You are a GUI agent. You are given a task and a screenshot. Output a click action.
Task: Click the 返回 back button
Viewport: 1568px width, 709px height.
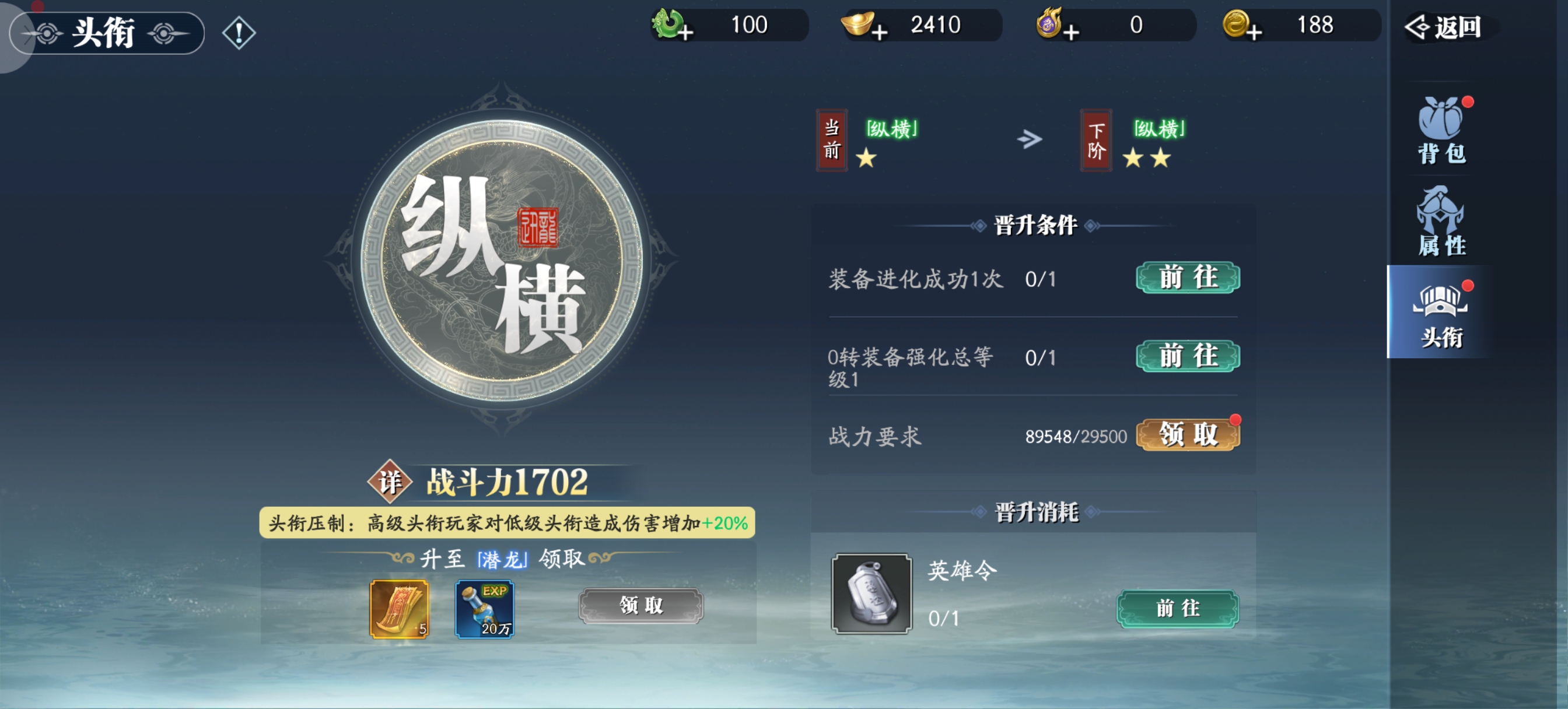(x=1443, y=27)
